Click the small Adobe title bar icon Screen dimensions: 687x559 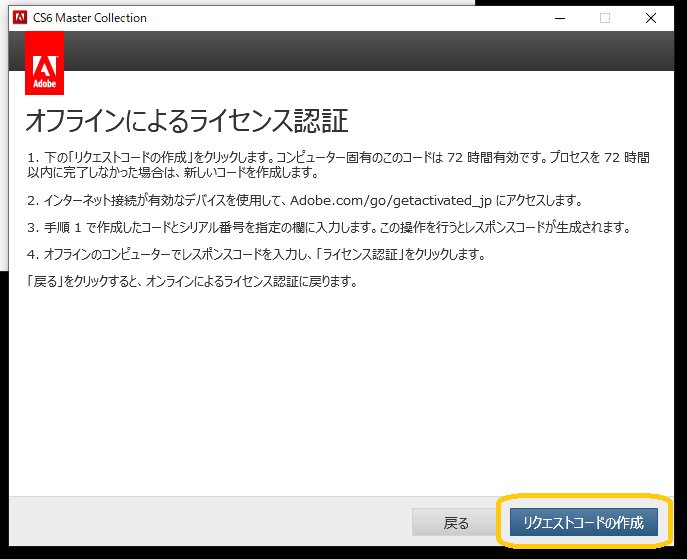coord(20,18)
